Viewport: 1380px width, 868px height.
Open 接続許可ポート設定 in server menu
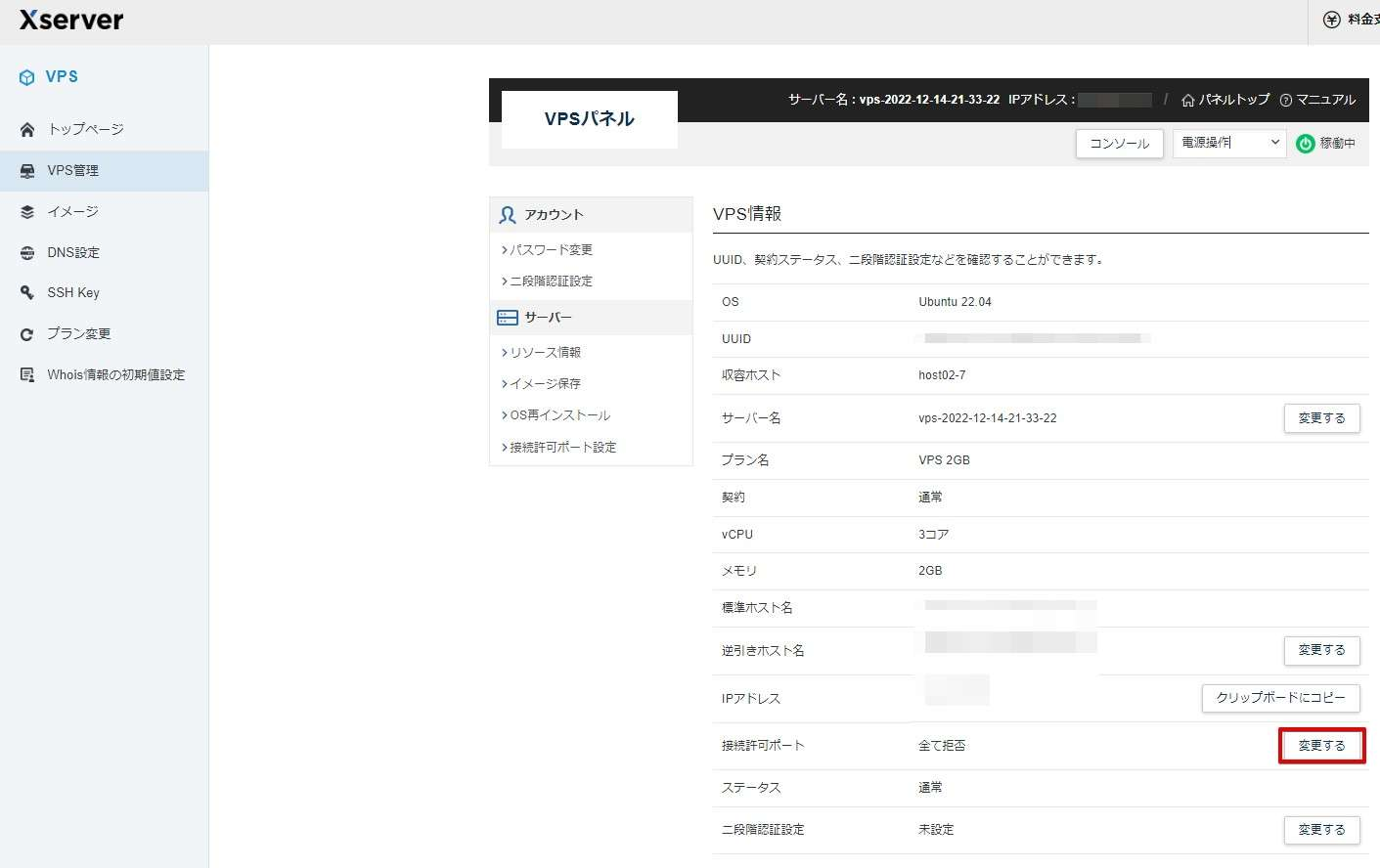562,448
